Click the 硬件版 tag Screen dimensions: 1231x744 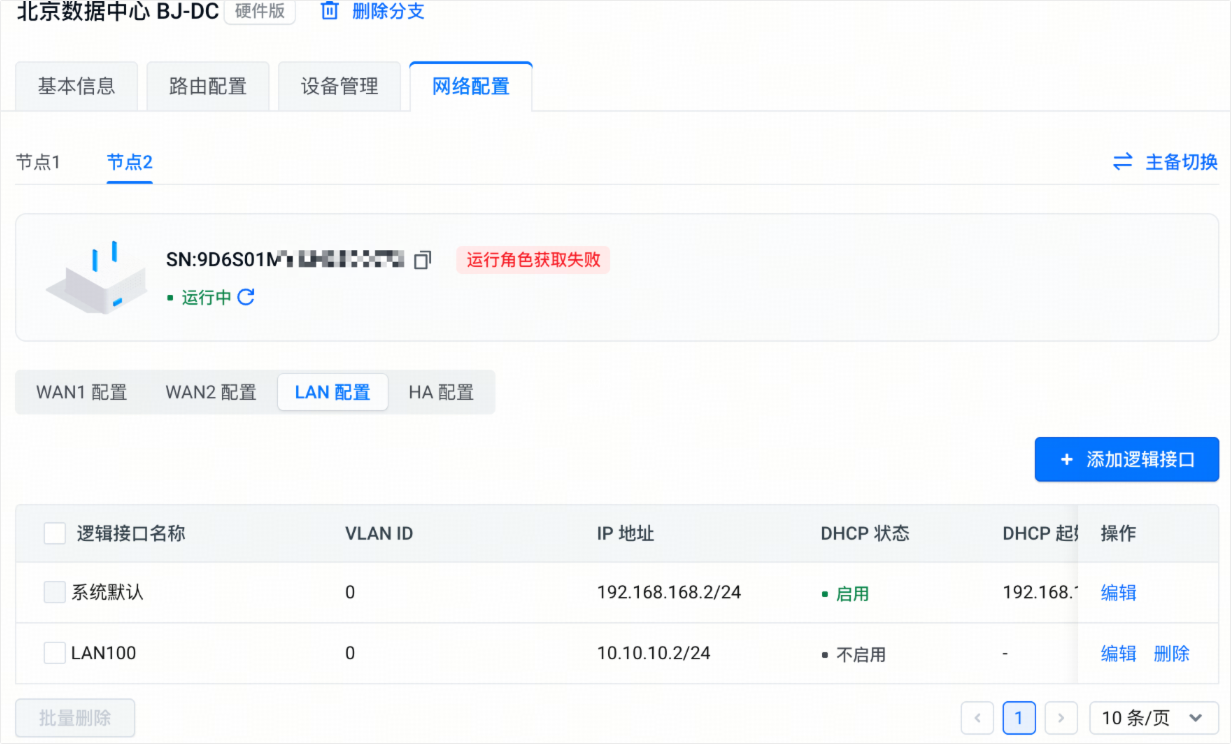(x=259, y=12)
